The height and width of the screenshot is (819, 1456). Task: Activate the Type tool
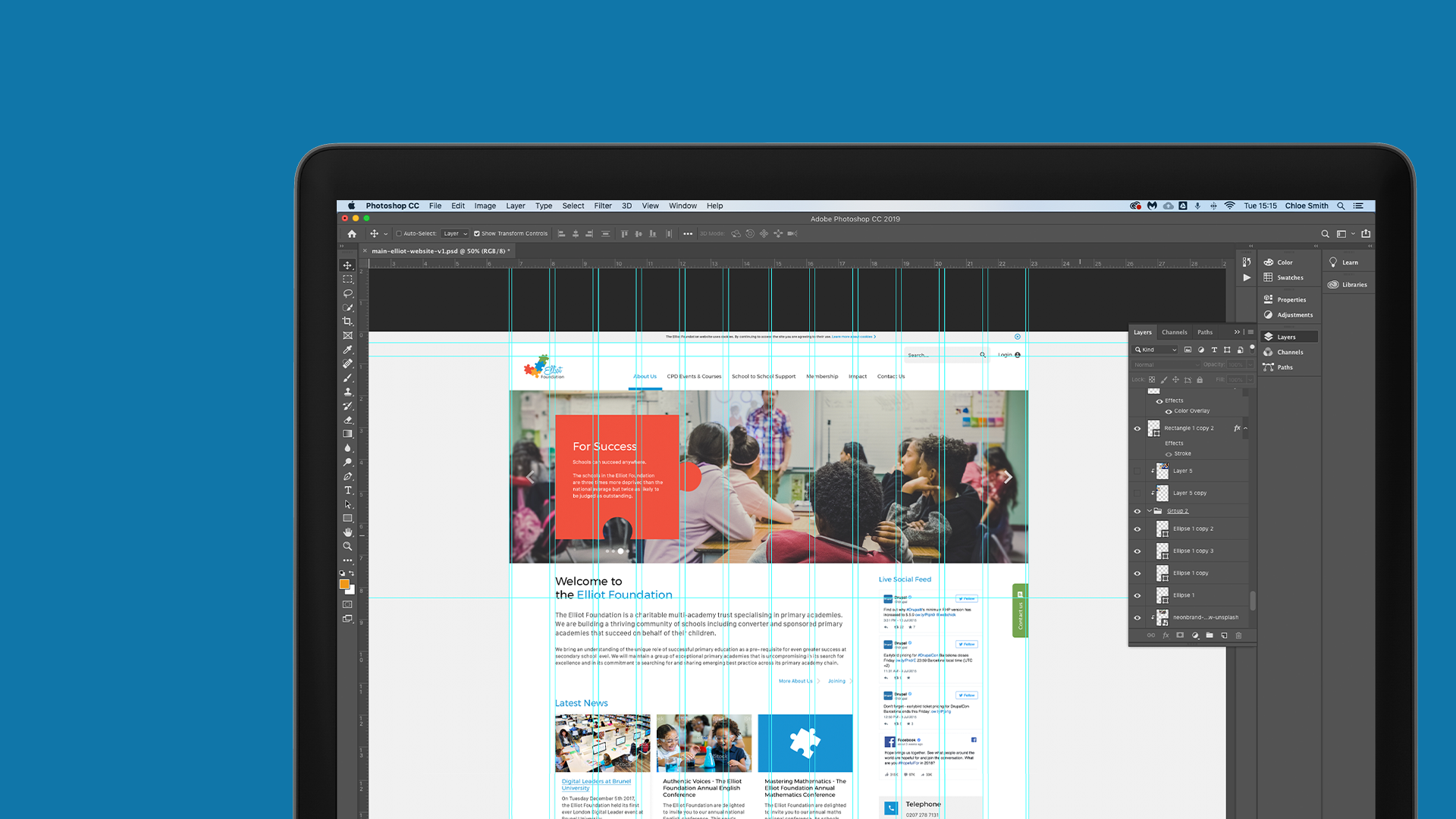point(348,491)
